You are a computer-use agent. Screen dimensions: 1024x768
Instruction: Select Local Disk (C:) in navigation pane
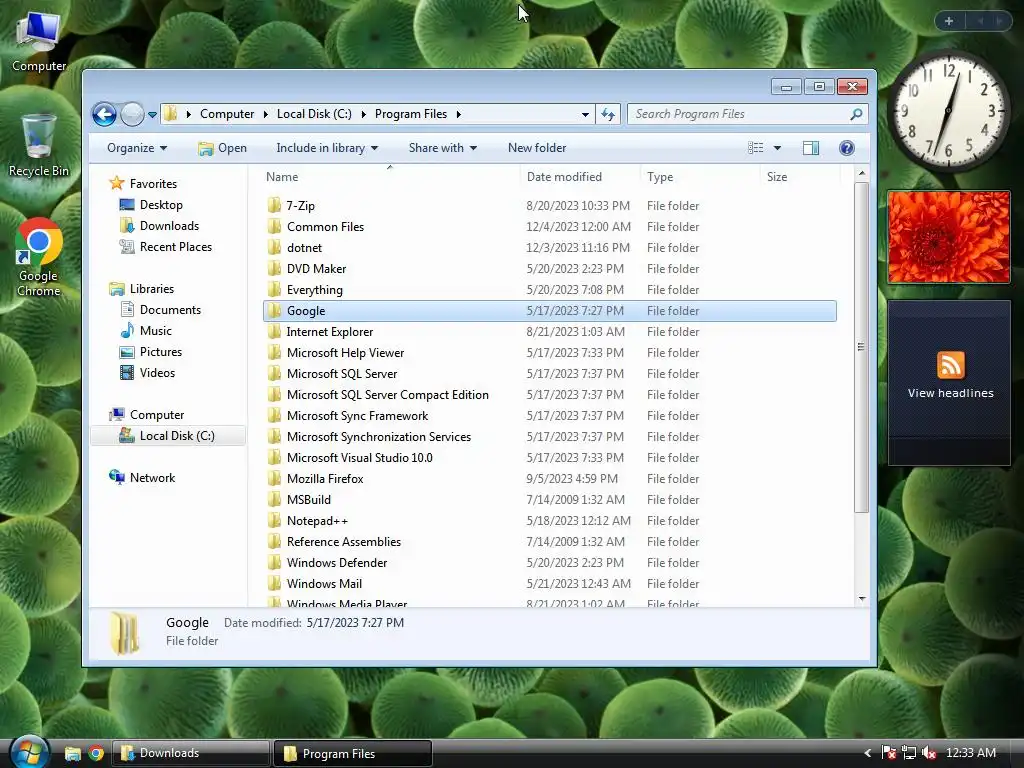(168, 436)
